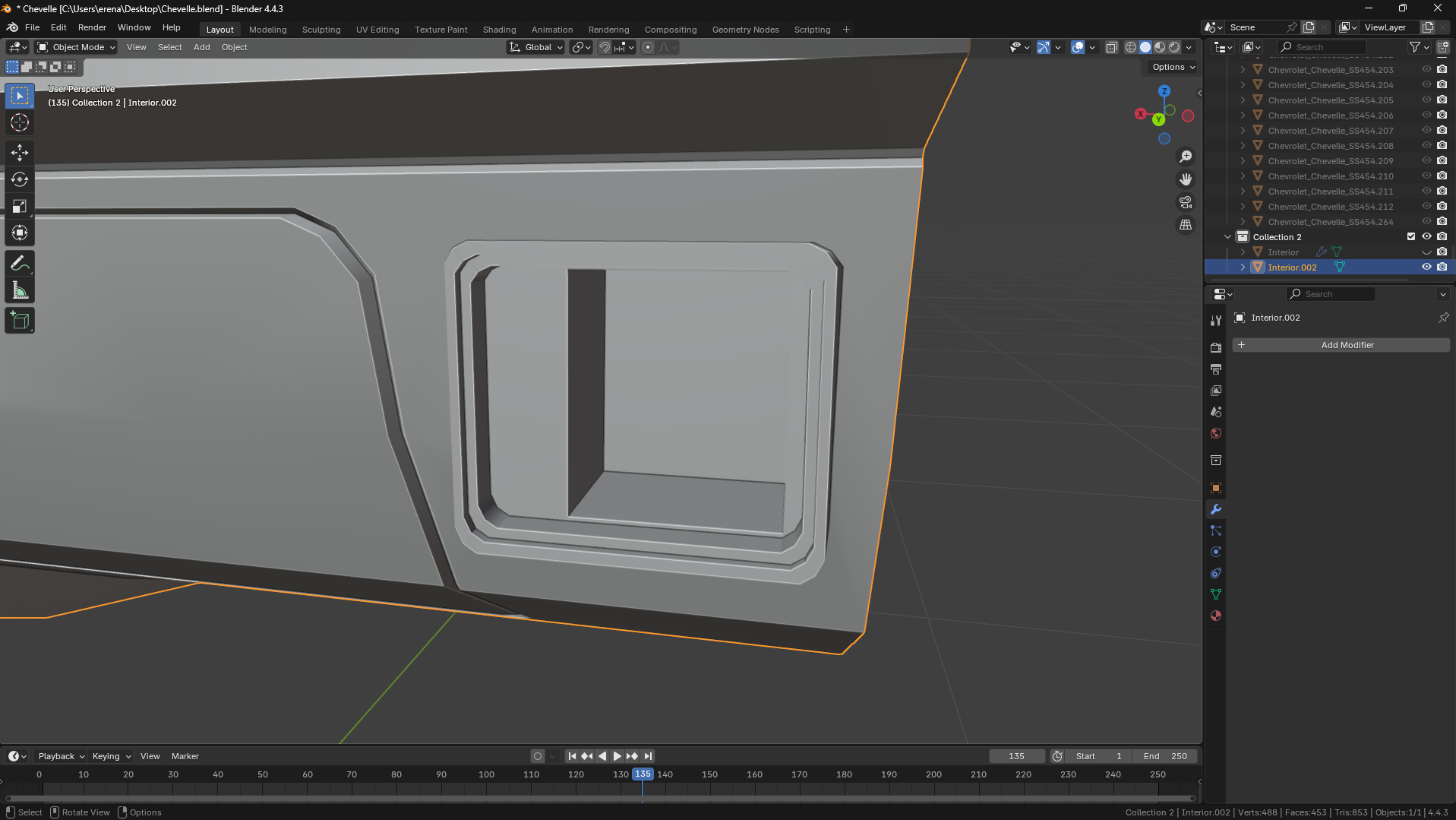Choose the Annotate pencil tool

(20, 264)
